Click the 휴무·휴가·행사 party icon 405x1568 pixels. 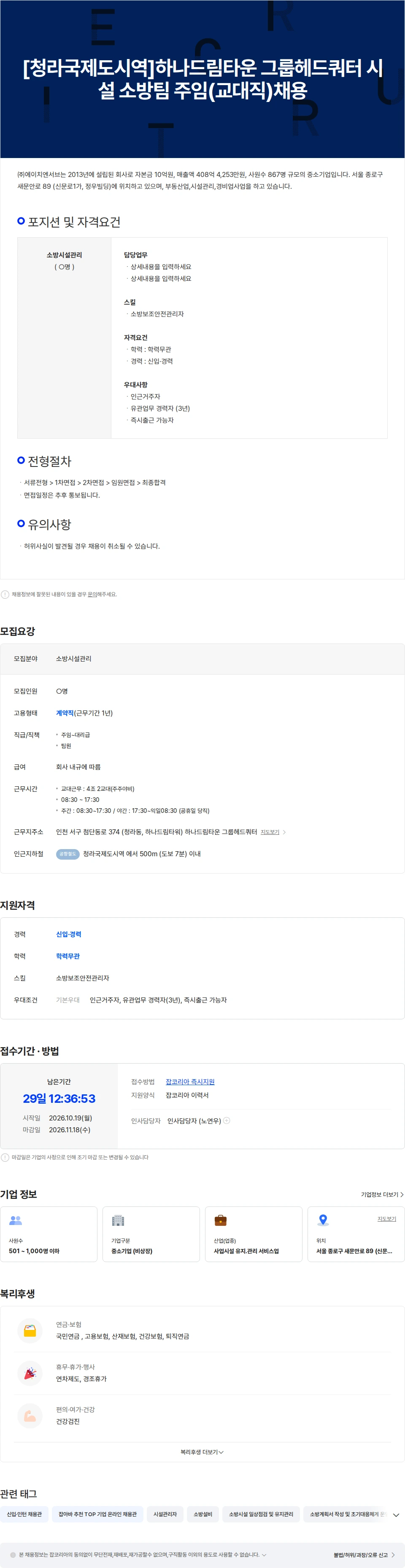click(x=30, y=1374)
